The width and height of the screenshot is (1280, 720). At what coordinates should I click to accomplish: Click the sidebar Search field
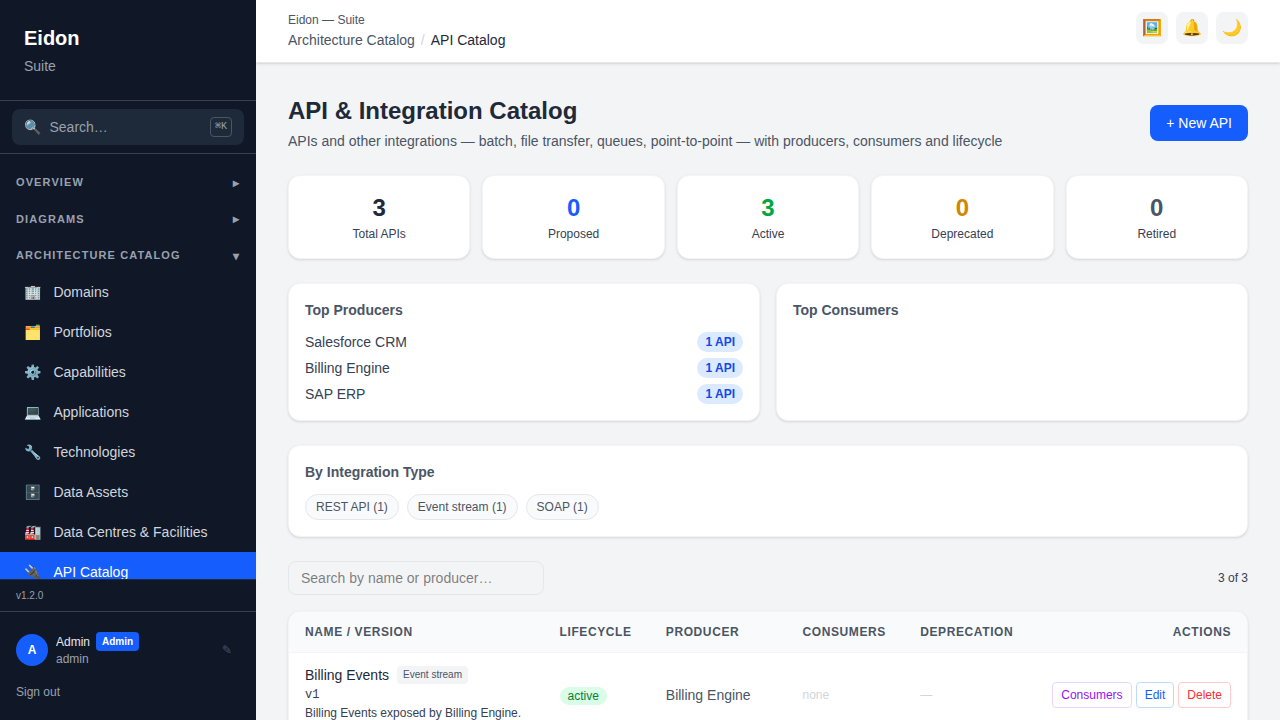click(x=128, y=127)
